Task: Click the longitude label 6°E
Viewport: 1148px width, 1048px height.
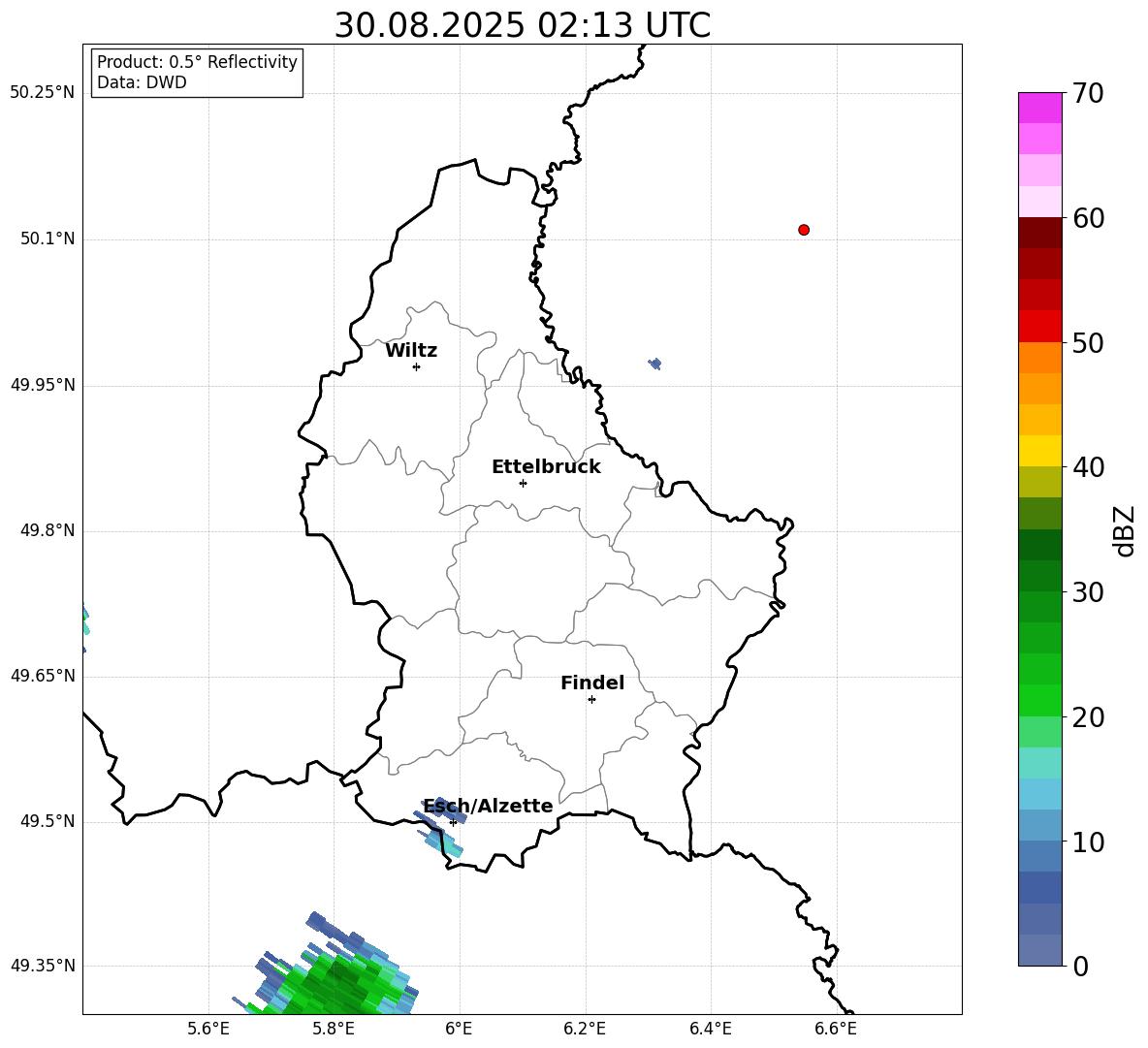Action: pyautogui.click(x=459, y=1029)
